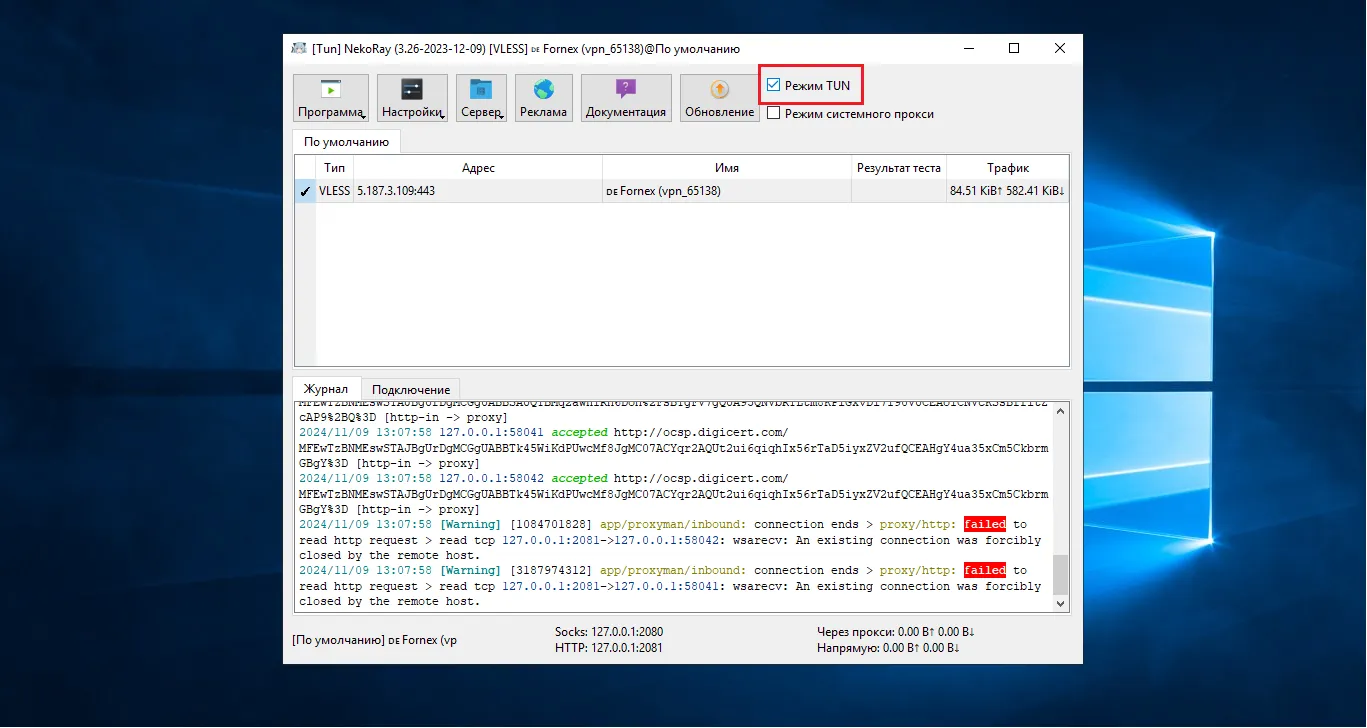Click the Через прокси traffic status
Image resolution: width=1367 pixels, height=728 pixels.
[896, 632]
